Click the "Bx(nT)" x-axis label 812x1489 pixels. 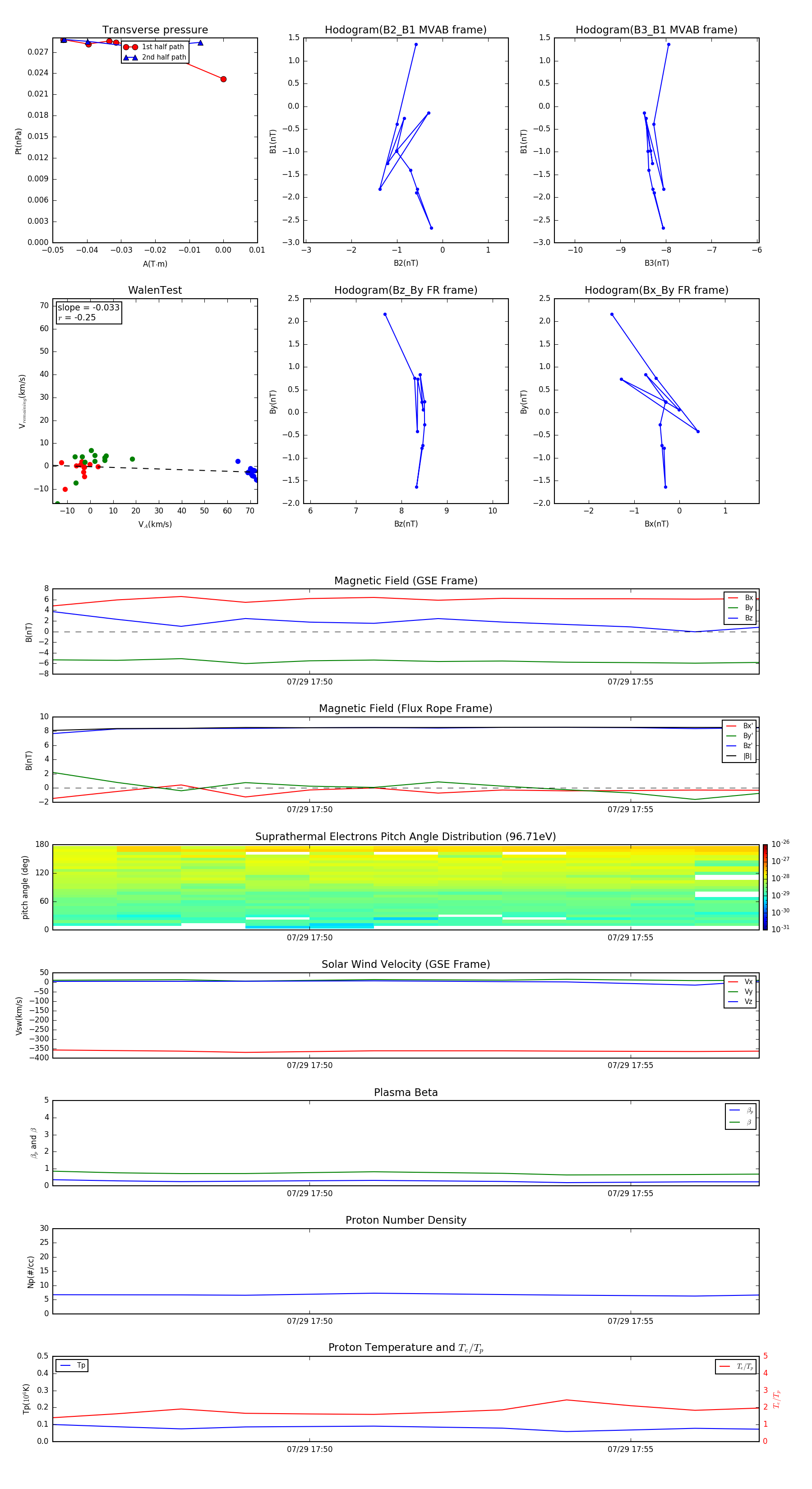tap(656, 524)
